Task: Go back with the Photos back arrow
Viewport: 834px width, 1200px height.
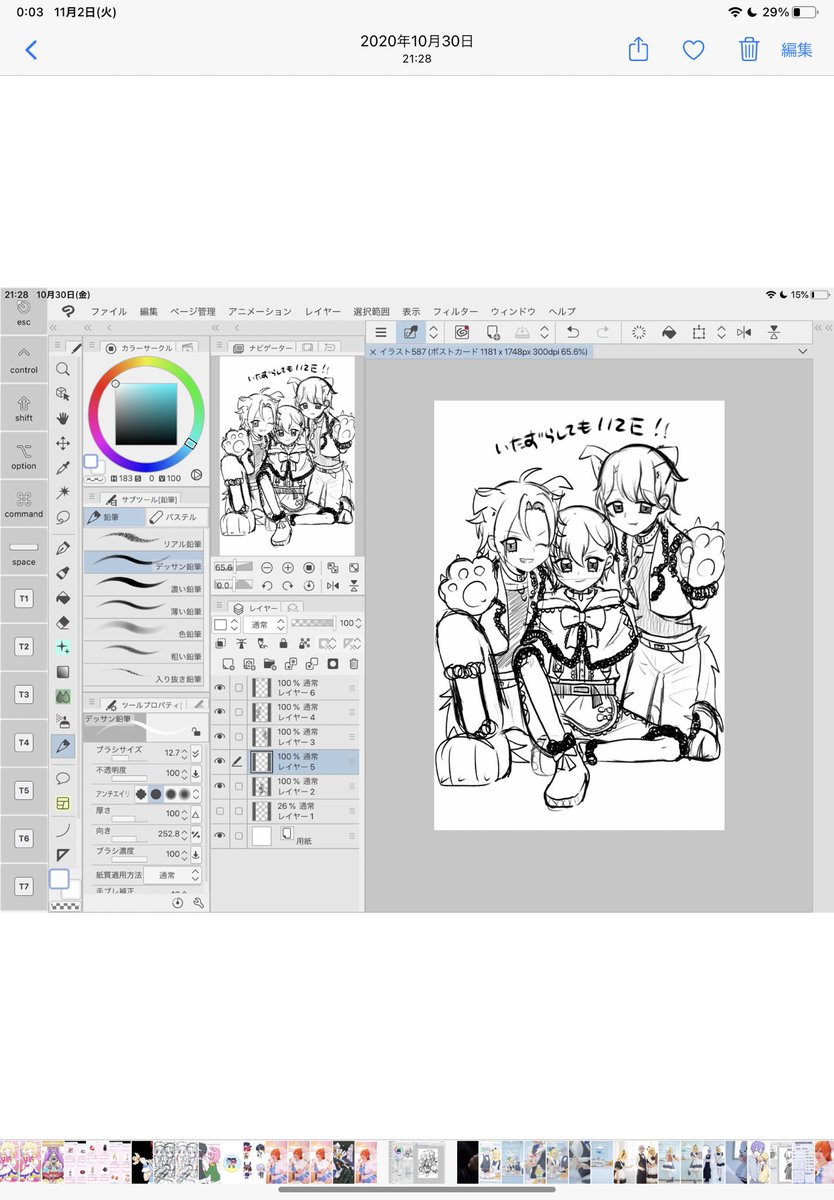Action: tap(31, 50)
